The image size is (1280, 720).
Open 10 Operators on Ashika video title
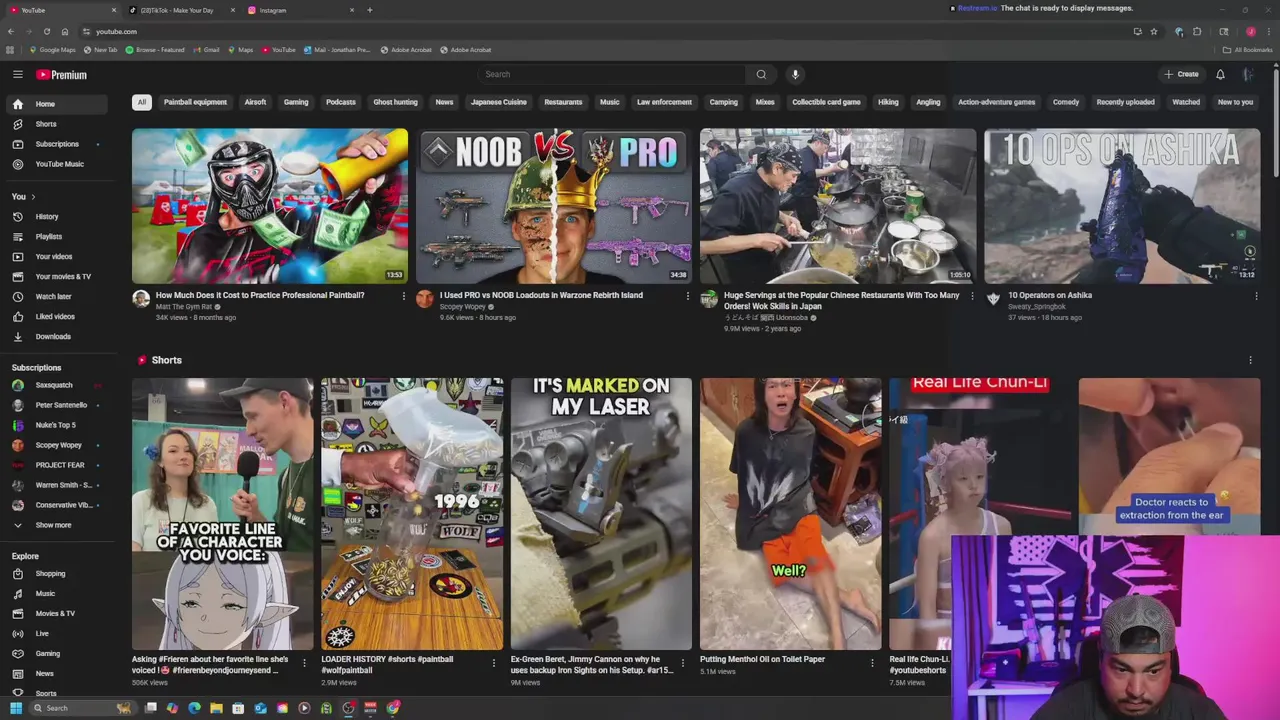pyautogui.click(x=1050, y=295)
